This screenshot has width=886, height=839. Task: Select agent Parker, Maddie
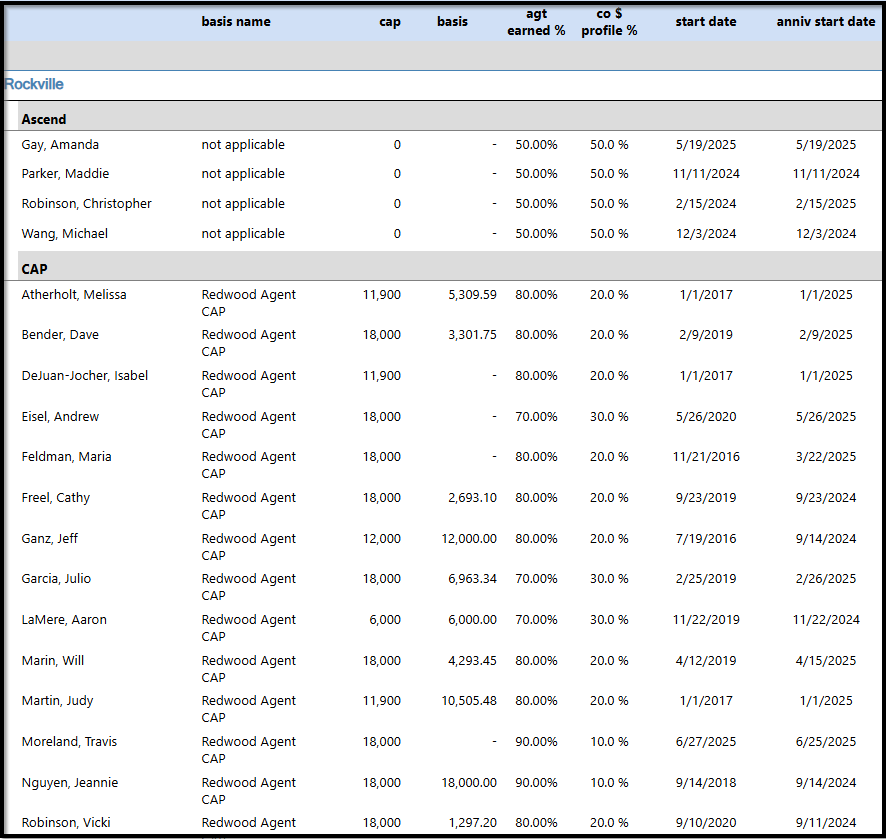(x=65, y=173)
